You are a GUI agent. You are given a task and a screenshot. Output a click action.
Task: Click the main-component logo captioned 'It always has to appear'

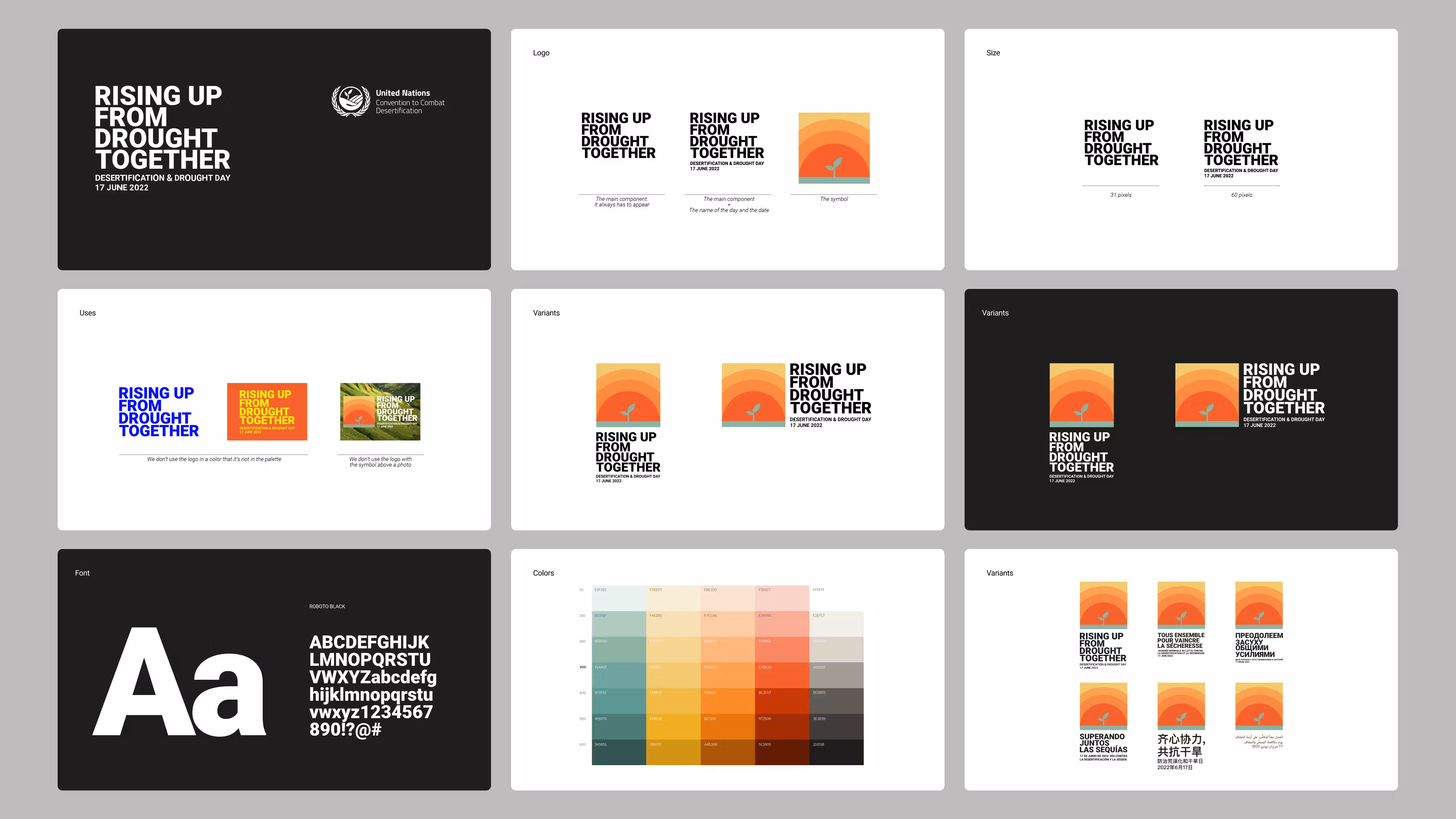tap(618, 136)
